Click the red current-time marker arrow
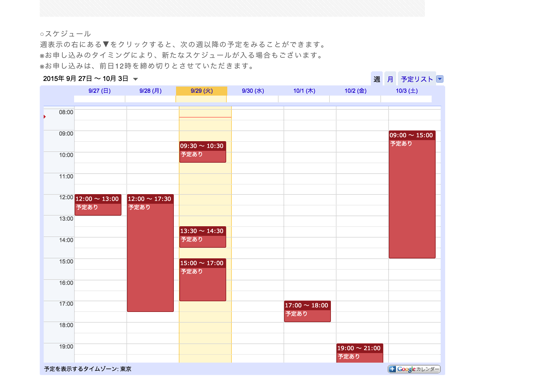 pyautogui.click(x=44, y=117)
